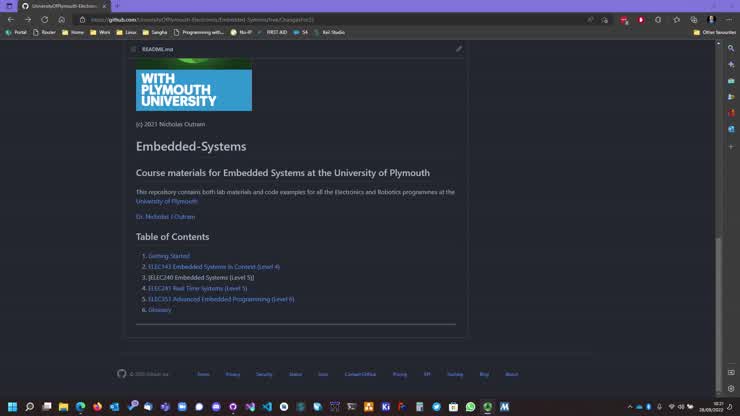Click the address bar URL field
This screenshot has width=740, height=416.
(x=300, y=19)
